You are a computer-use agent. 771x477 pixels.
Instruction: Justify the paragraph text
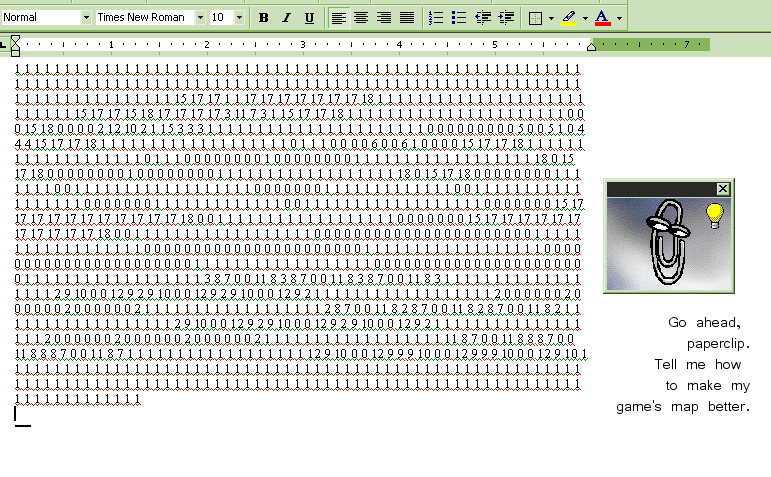pos(407,18)
